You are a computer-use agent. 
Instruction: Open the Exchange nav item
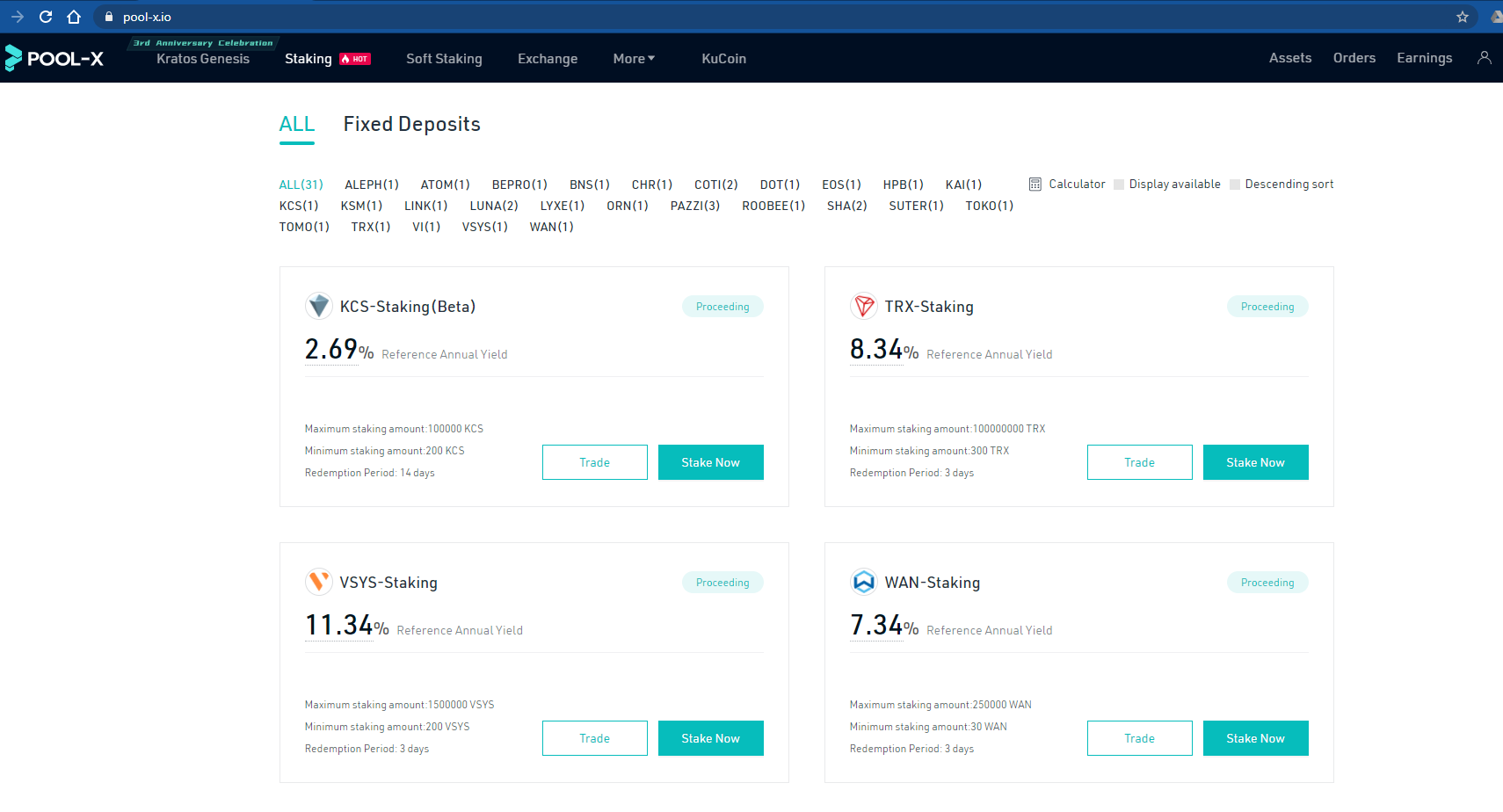point(548,59)
